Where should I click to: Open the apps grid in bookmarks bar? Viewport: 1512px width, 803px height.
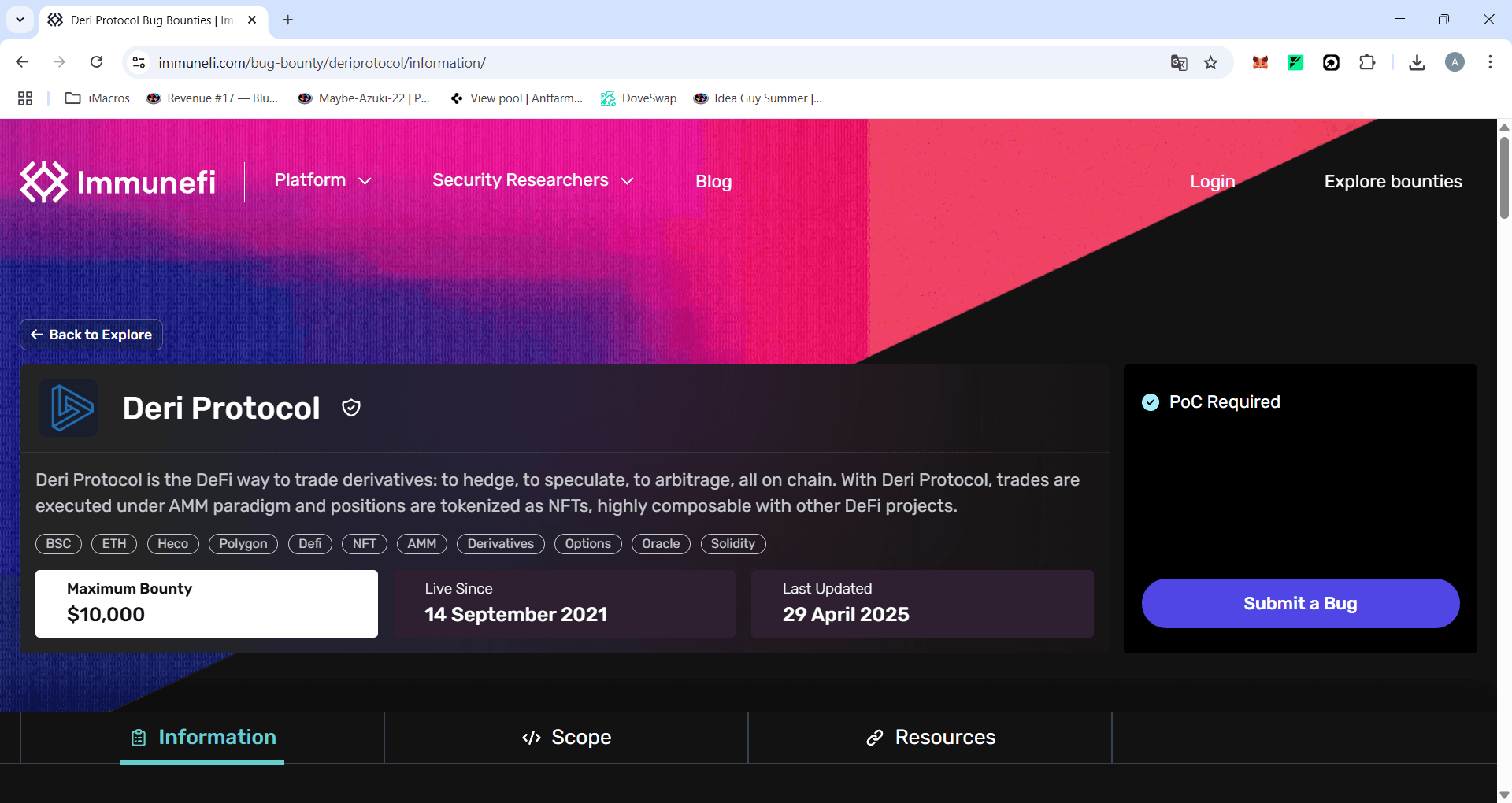point(25,98)
